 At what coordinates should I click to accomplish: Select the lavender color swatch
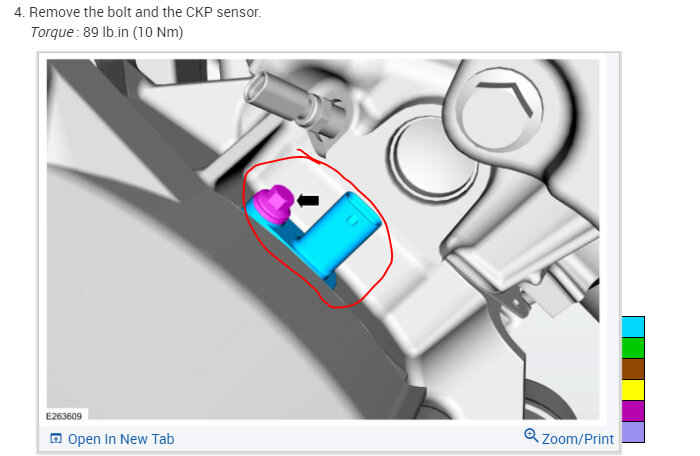click(633, 432)
